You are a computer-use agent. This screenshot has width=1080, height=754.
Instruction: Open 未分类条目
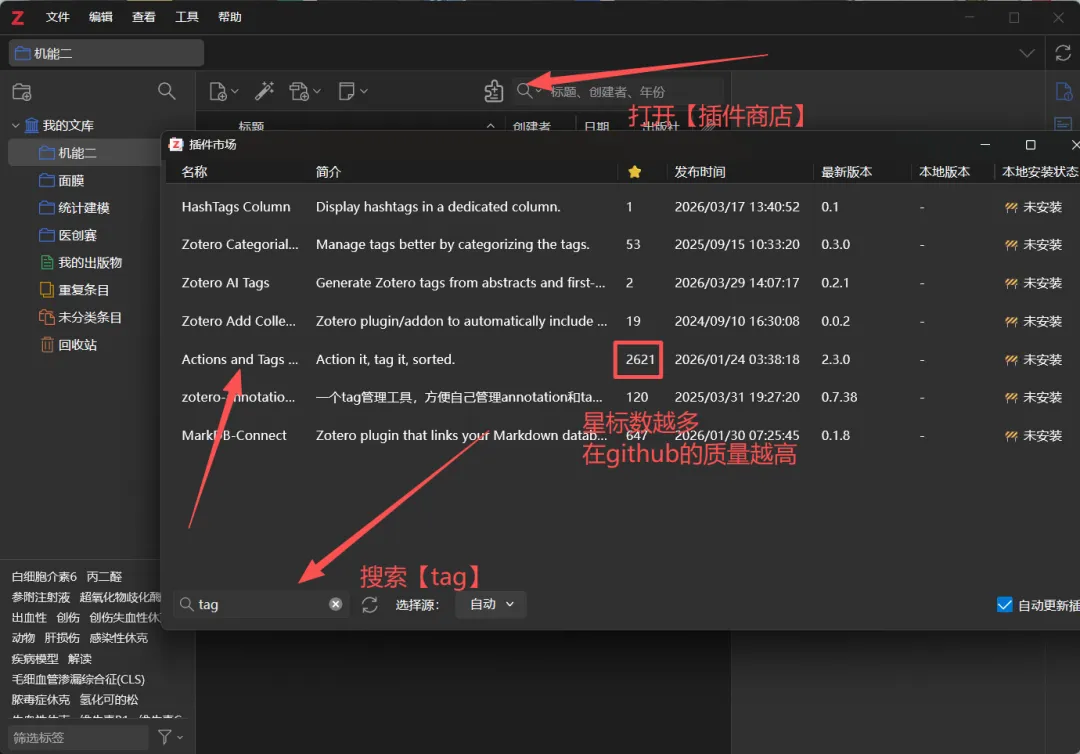coord(90,317)
